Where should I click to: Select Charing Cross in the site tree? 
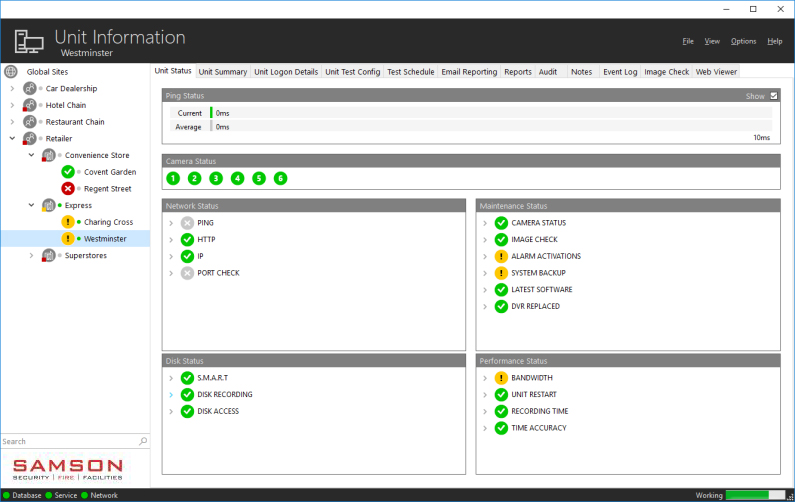(108, 222)
